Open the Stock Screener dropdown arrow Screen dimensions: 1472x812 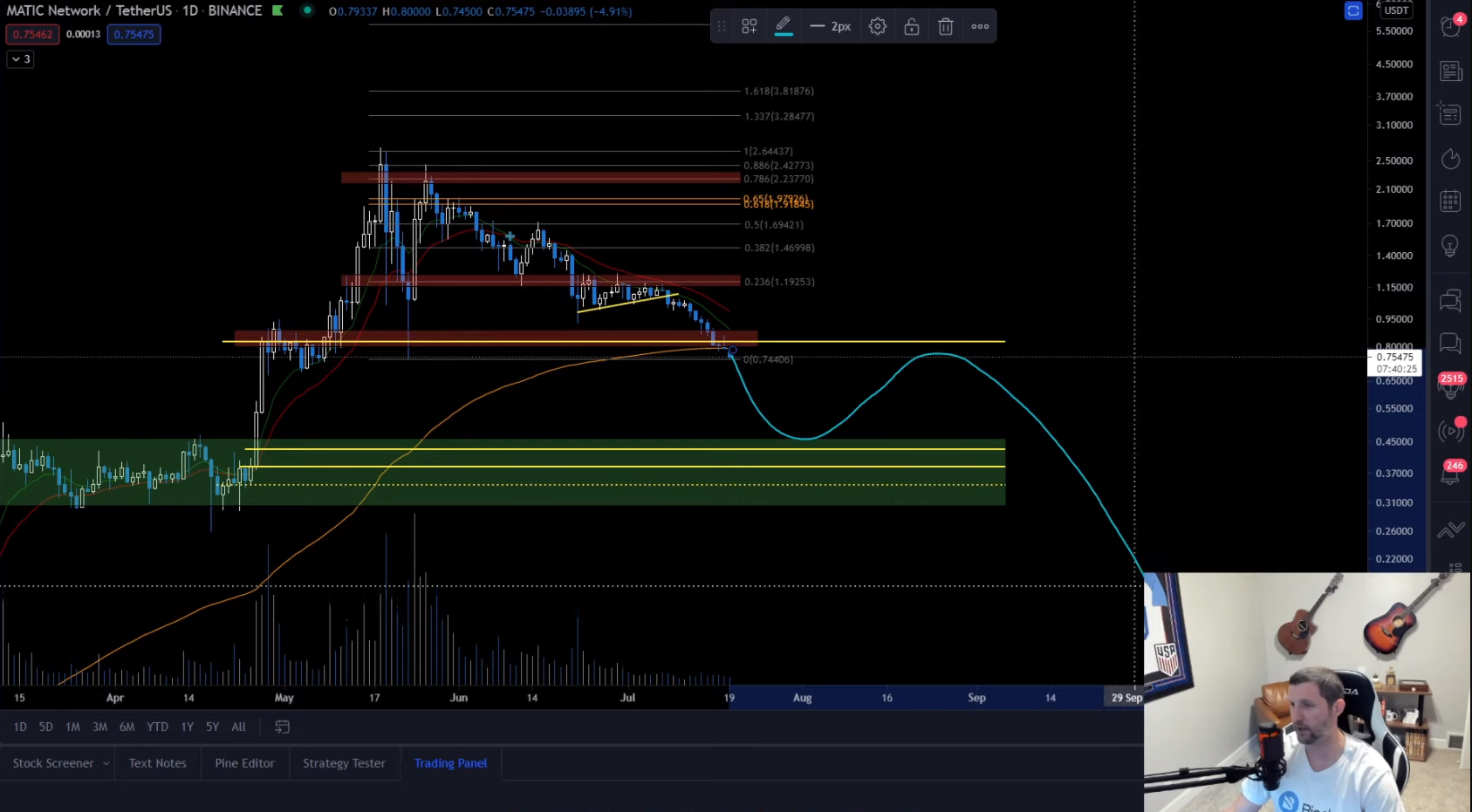click(x=106, y=763)
